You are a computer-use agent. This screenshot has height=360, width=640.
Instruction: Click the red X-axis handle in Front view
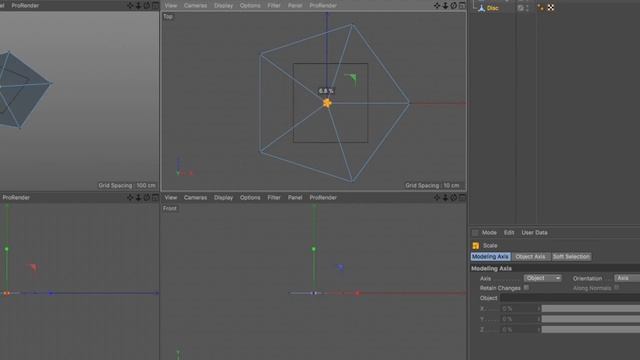[x=358, y=293]
